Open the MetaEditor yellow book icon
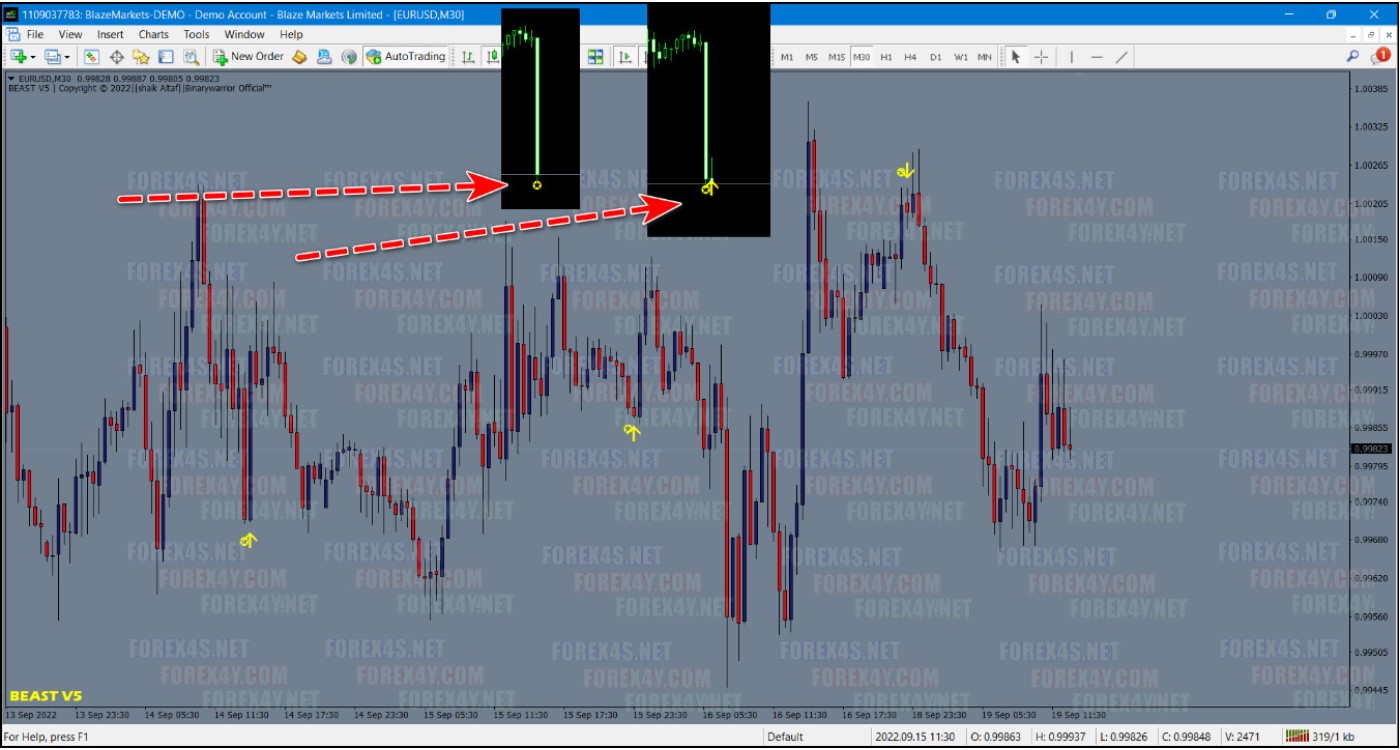 [x=300, y=57]
